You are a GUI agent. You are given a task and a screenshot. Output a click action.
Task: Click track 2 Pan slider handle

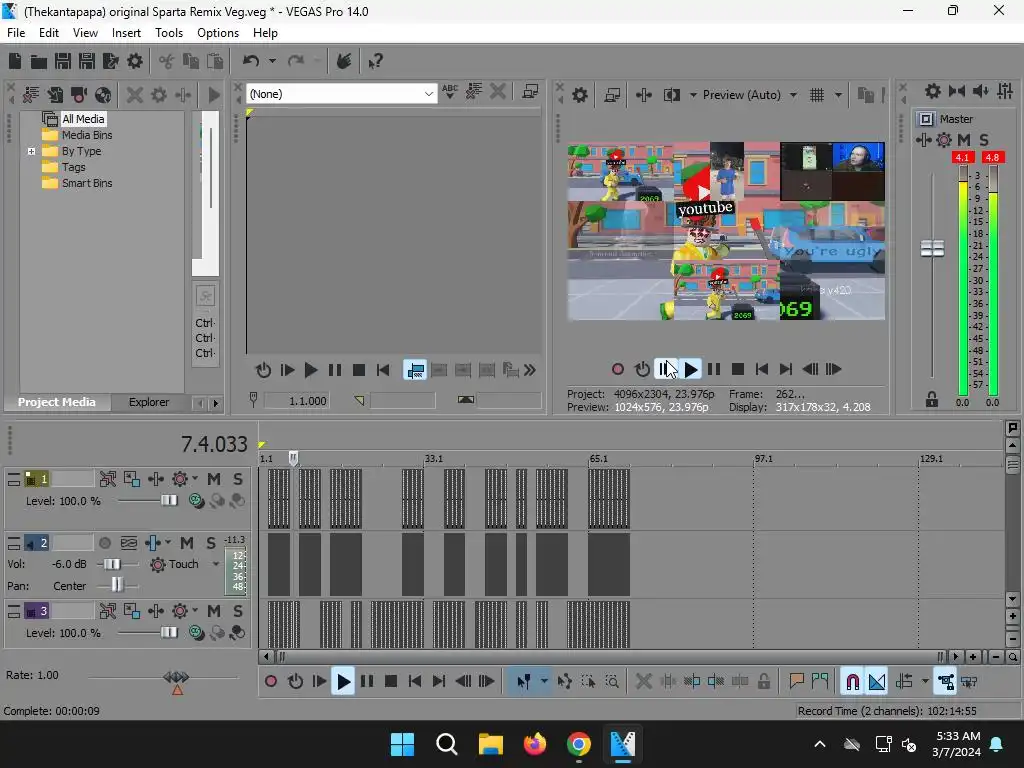click(x=117, y=585)
